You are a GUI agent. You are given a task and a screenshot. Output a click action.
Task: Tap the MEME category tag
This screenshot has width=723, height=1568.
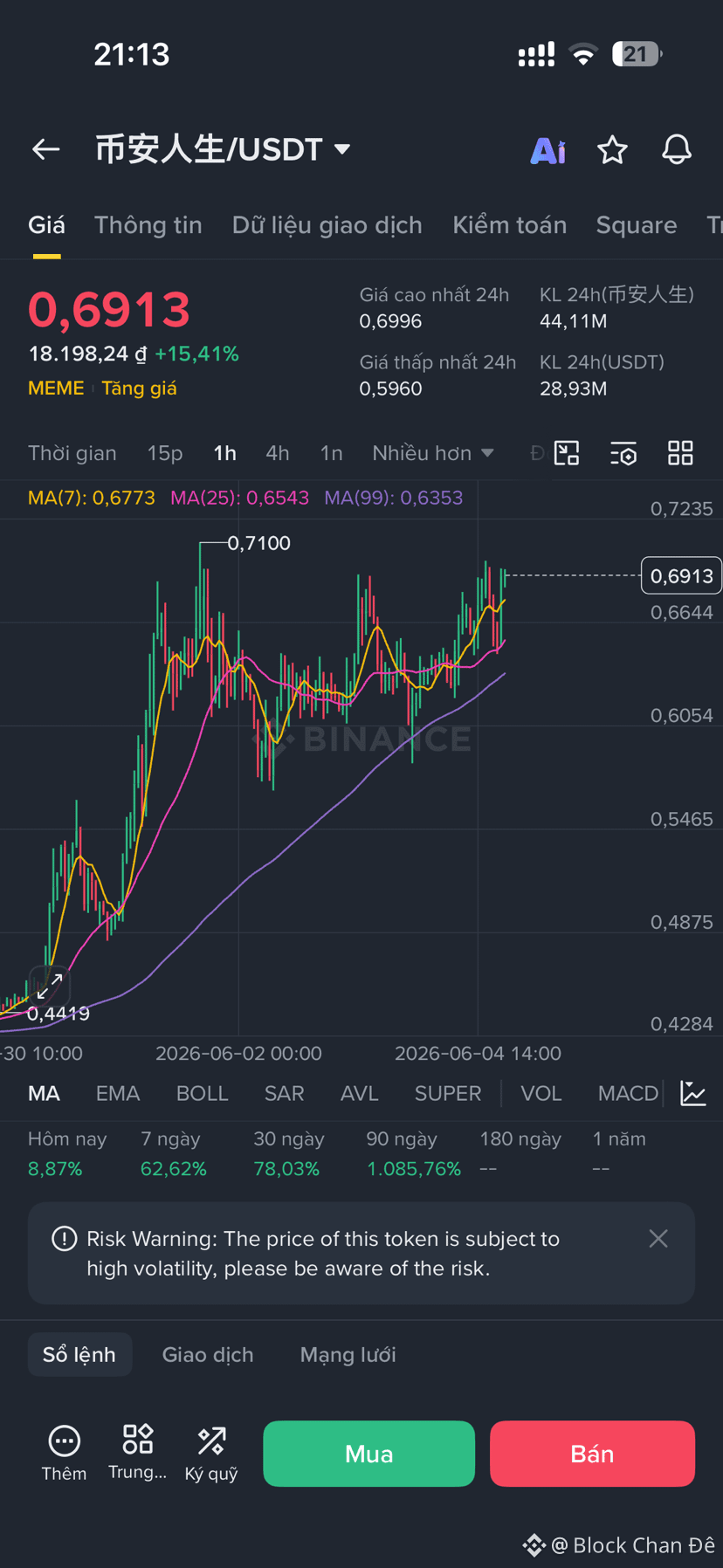pyautogui.click(x=56, y=389)
